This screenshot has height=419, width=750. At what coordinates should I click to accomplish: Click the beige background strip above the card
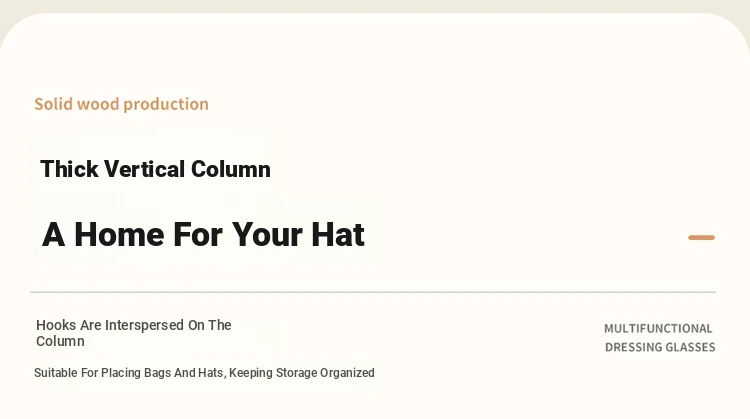(375, 6)
